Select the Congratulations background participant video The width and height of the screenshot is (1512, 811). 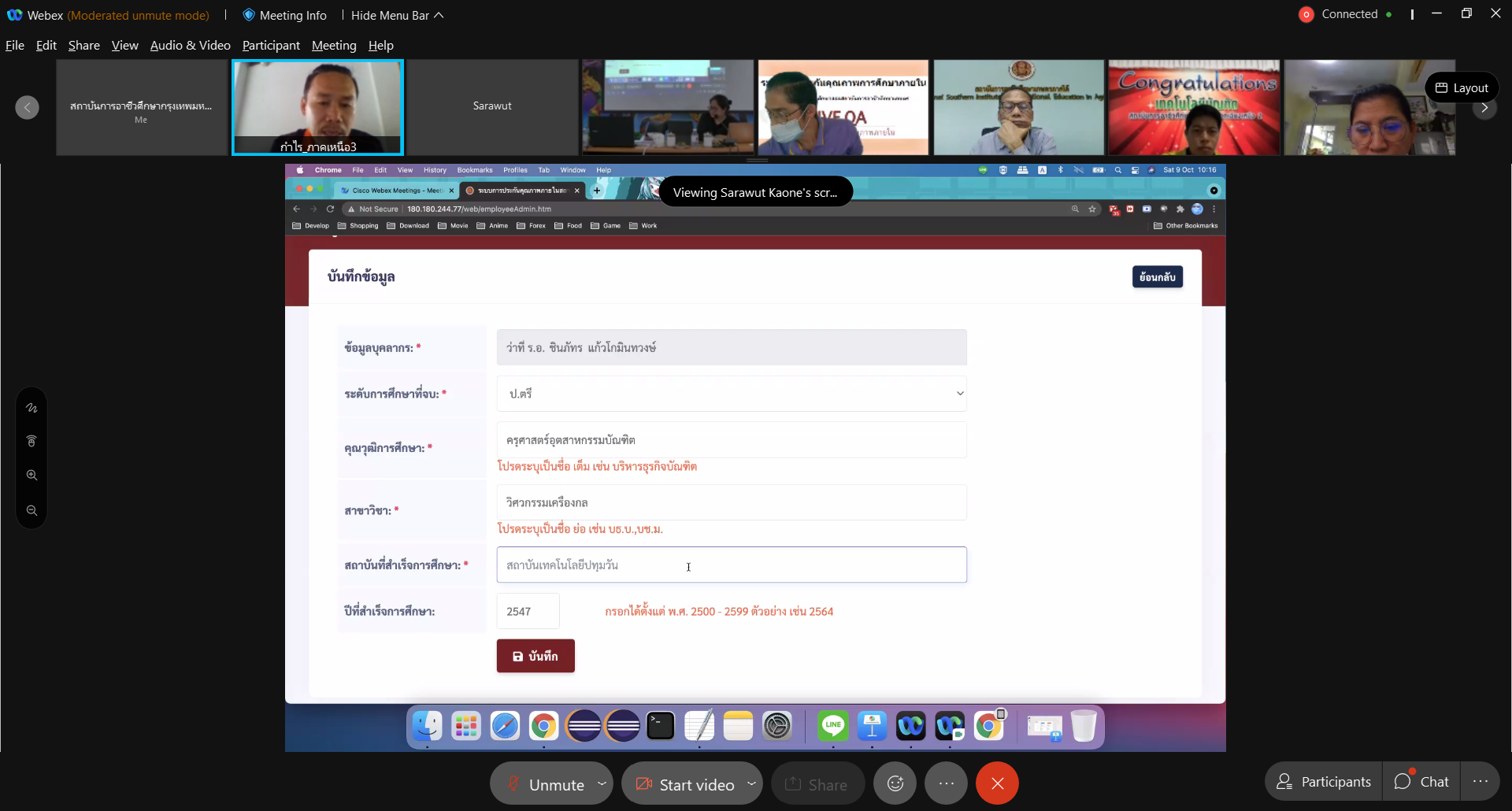(1194, 107)
